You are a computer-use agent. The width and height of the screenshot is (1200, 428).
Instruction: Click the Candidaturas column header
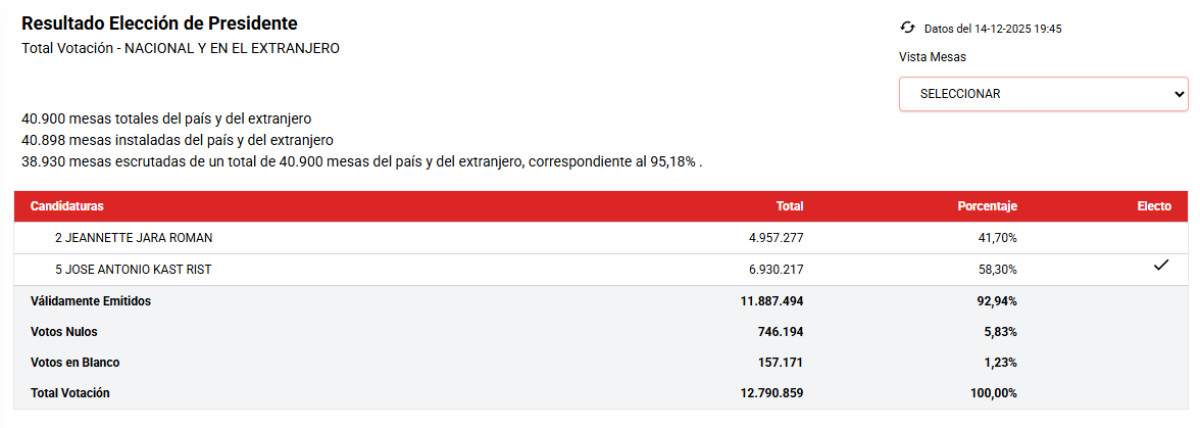(67, 206)
